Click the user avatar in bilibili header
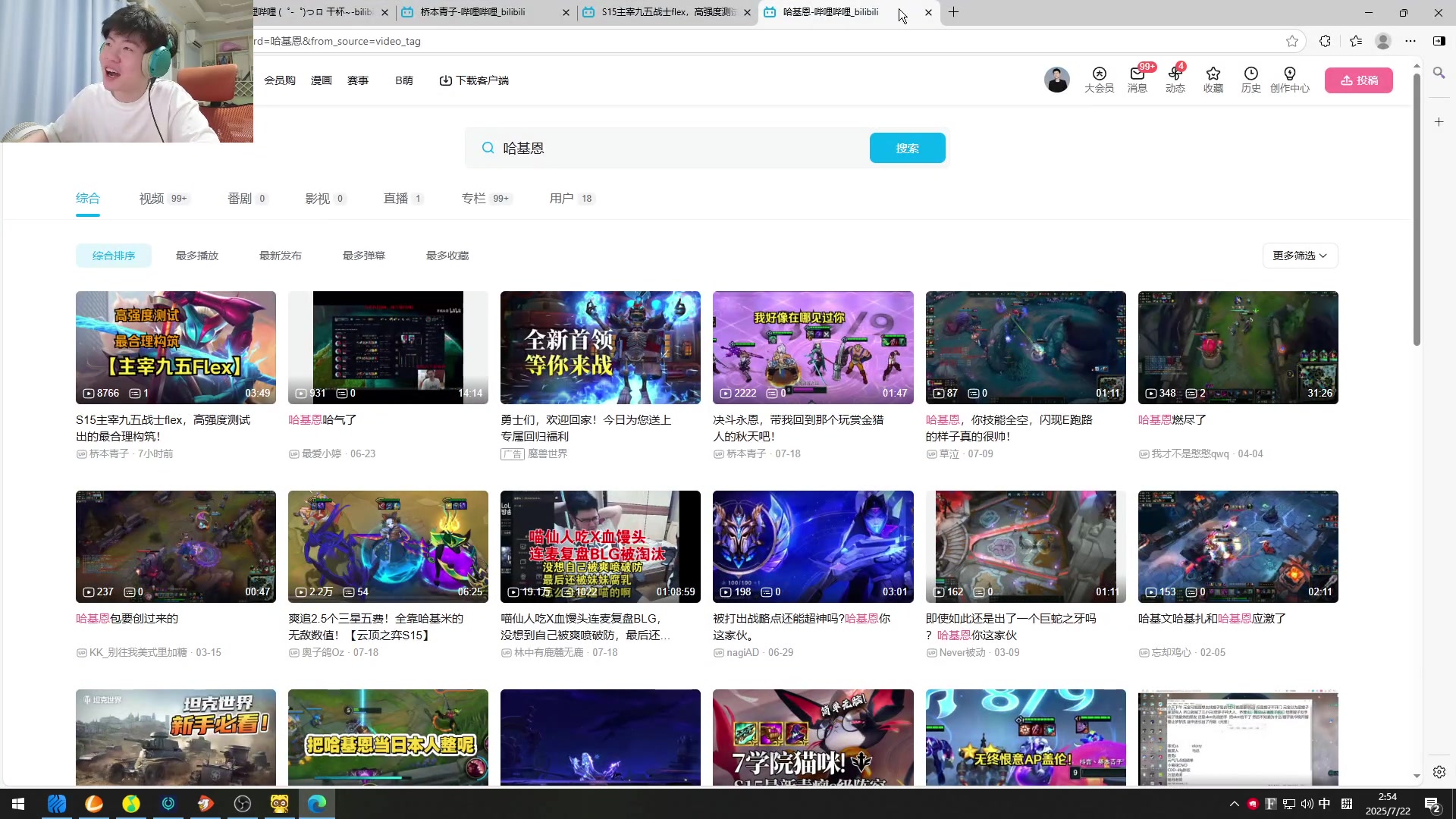 coord(1056,80)
